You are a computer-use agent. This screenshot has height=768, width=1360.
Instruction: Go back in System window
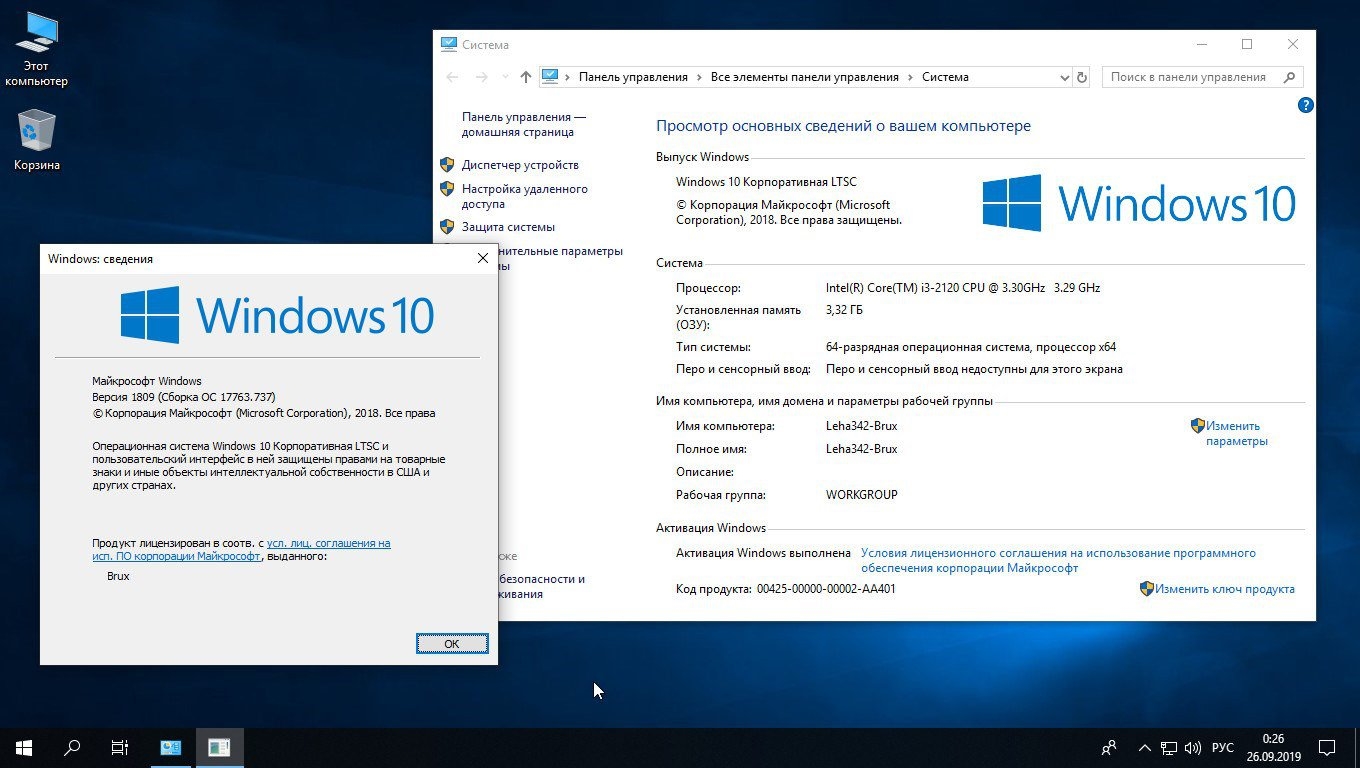pos(453,77)
